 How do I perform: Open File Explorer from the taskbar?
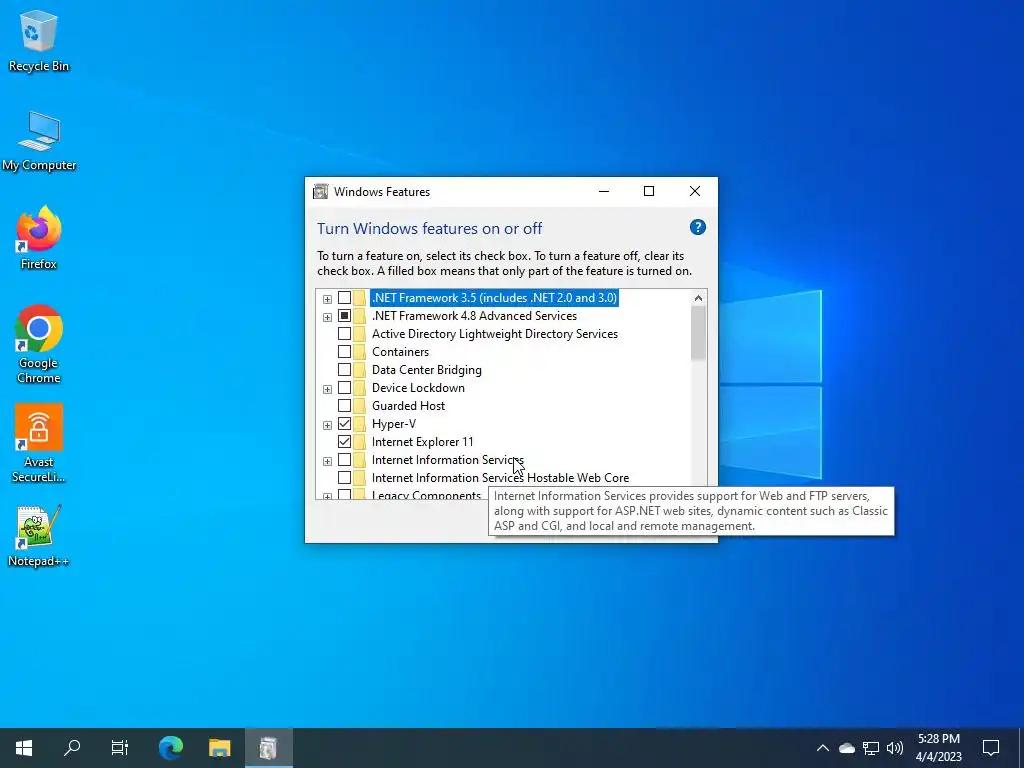tap(220, 747)
